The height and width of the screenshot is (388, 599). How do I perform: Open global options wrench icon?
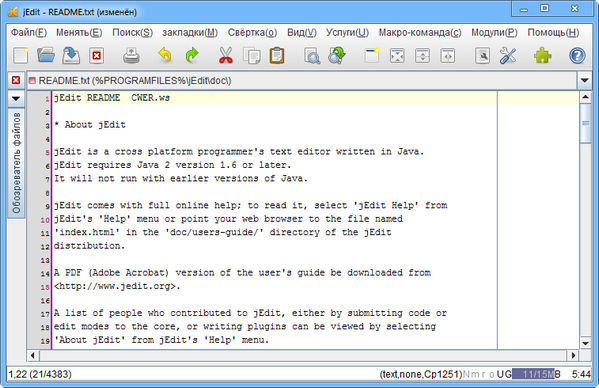click(x=508, y=56)
